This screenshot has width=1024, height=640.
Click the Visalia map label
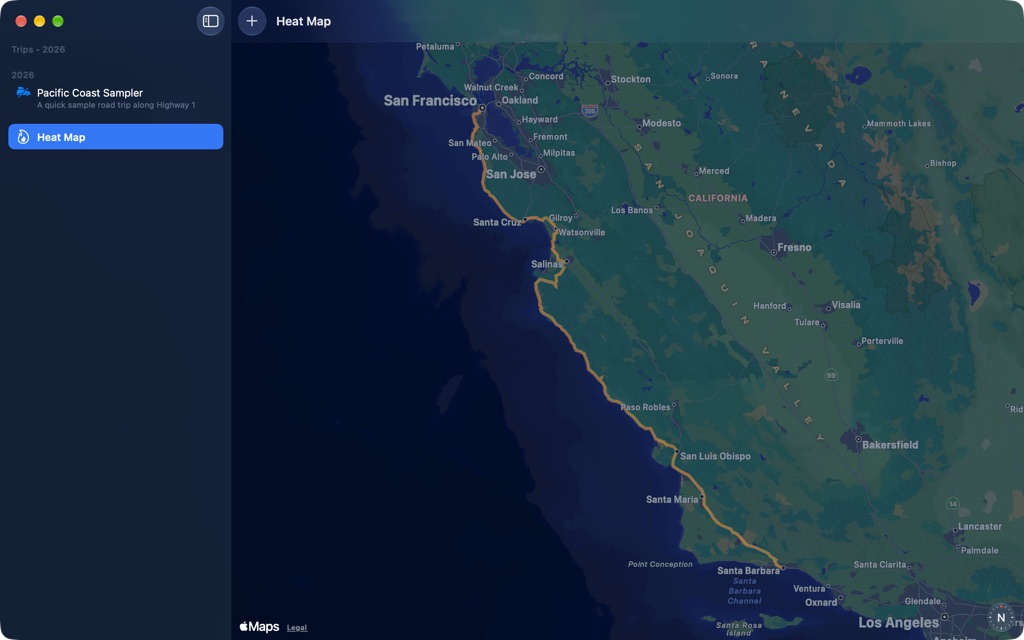(846, 304)
